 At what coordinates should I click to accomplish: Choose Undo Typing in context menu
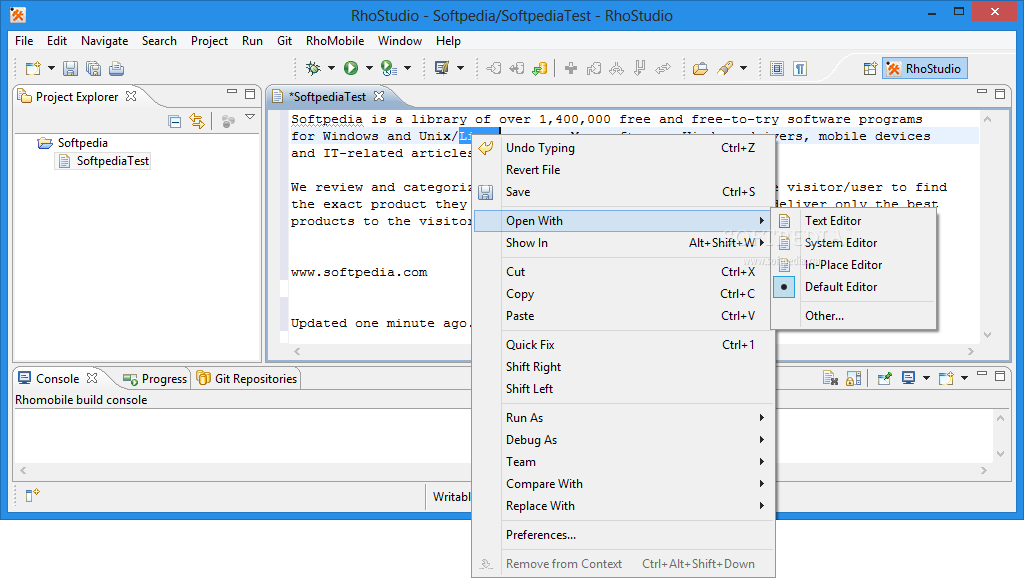[x=624, y=148]
